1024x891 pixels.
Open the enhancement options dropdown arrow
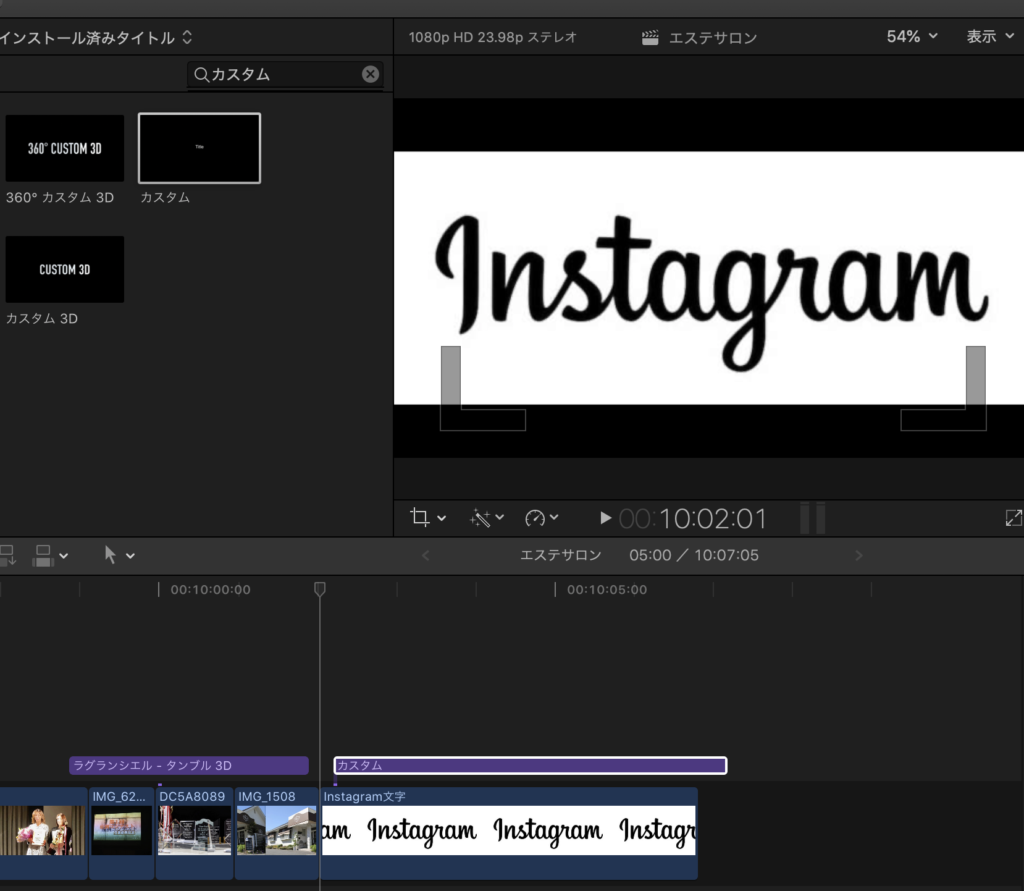[x=500, y=517]
